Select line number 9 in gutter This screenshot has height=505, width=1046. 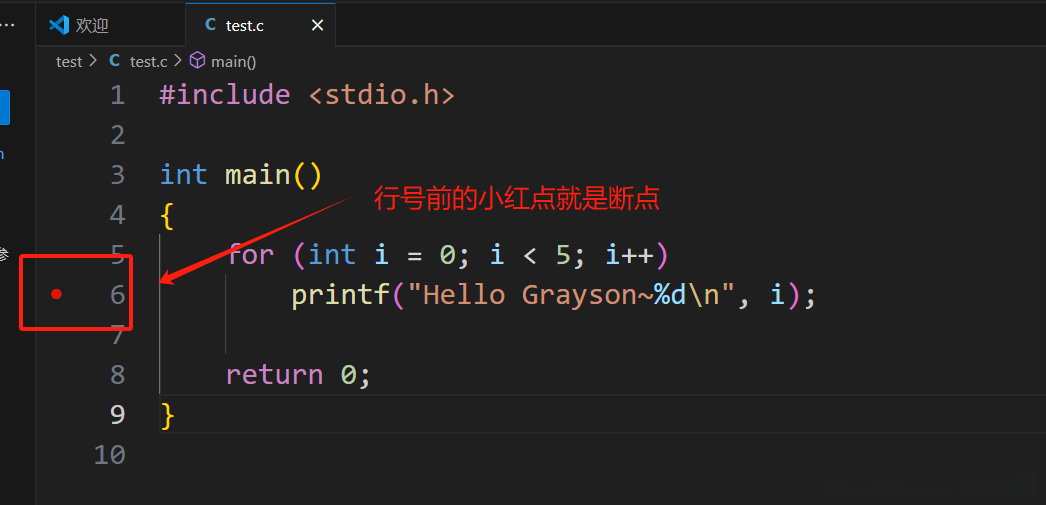pos(117,414)
